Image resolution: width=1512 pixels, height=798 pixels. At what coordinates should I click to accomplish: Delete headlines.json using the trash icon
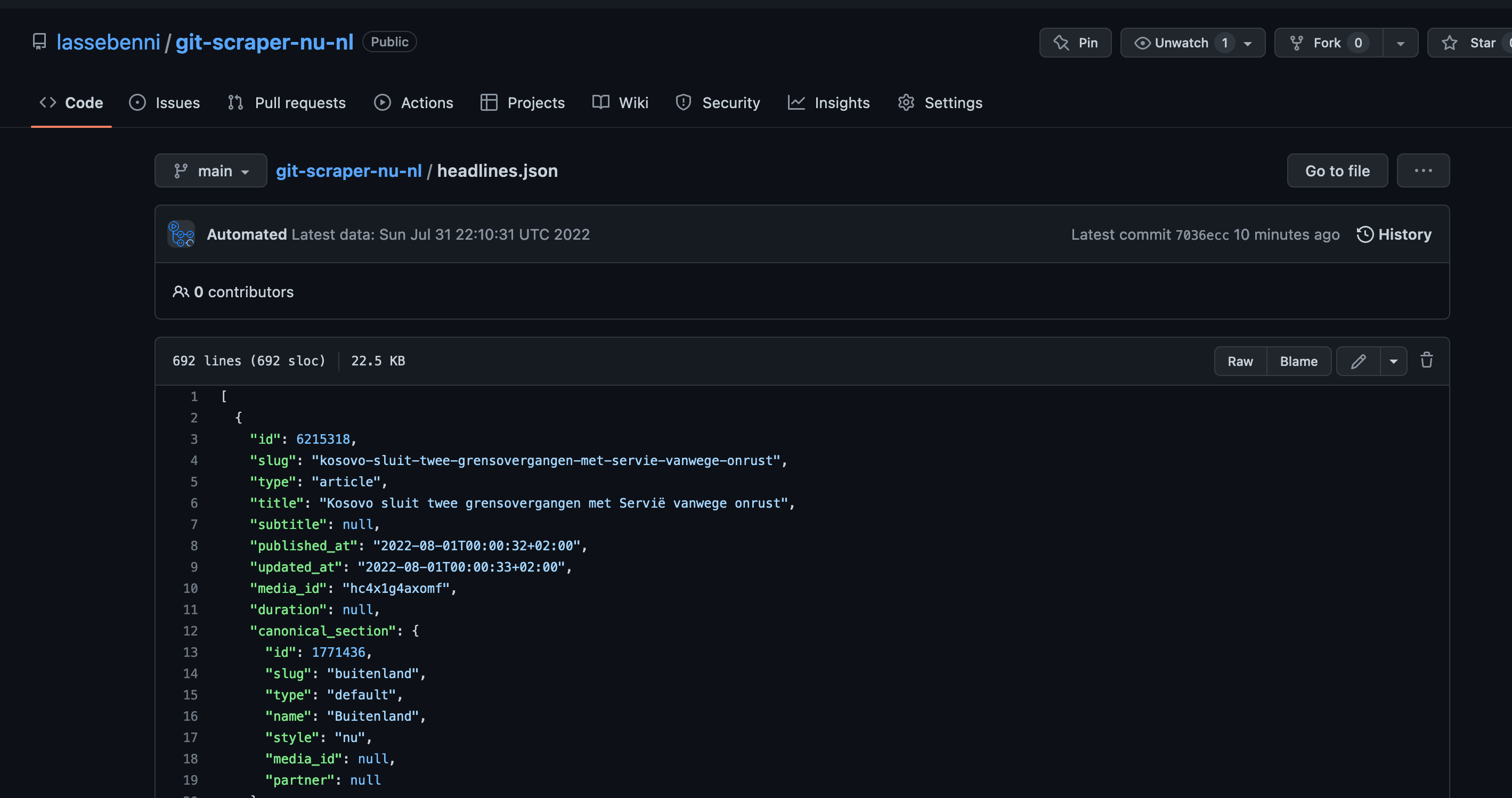[1427, 360]
